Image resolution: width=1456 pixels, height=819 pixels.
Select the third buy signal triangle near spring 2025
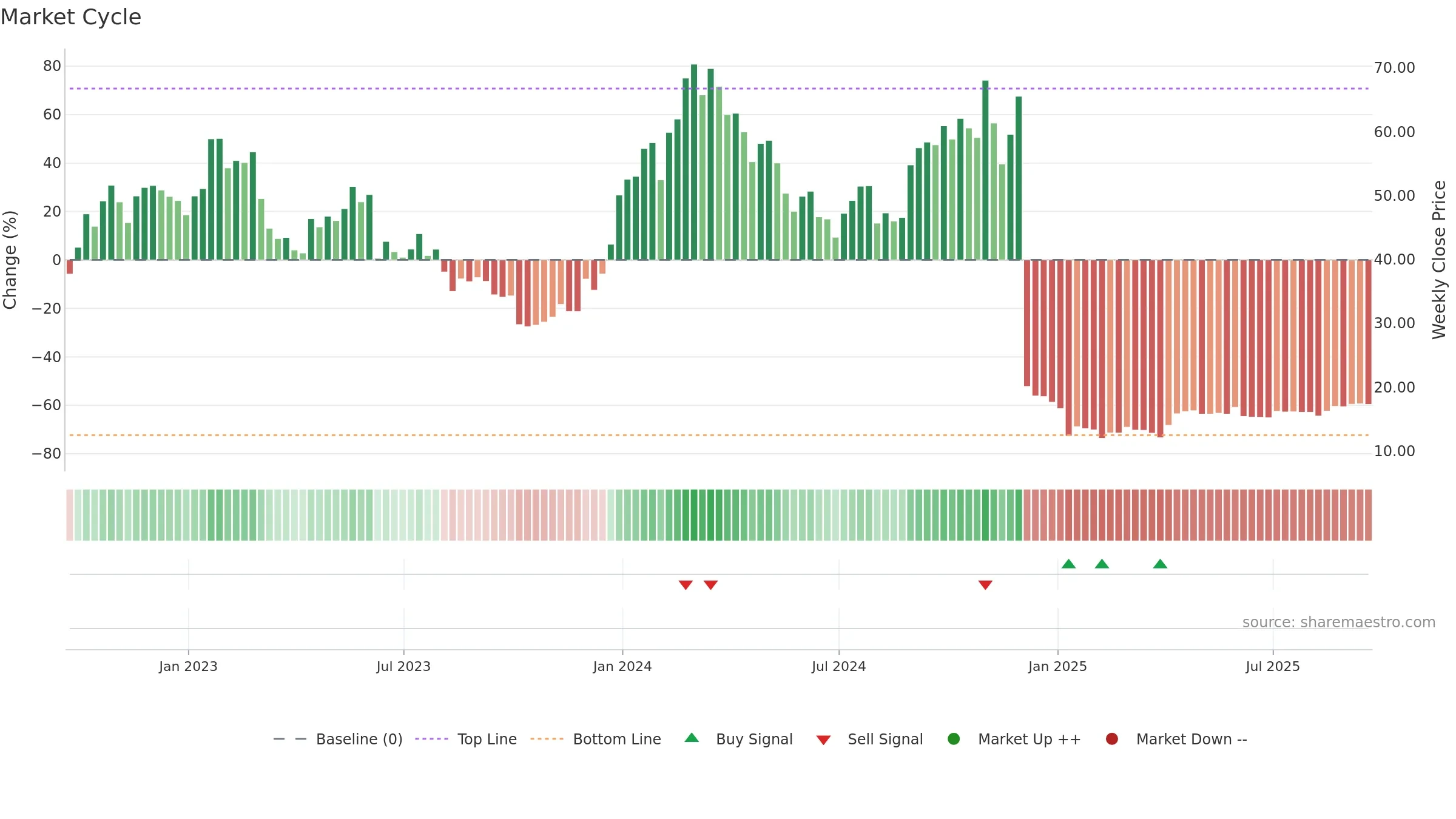(x=1161, y=564)
